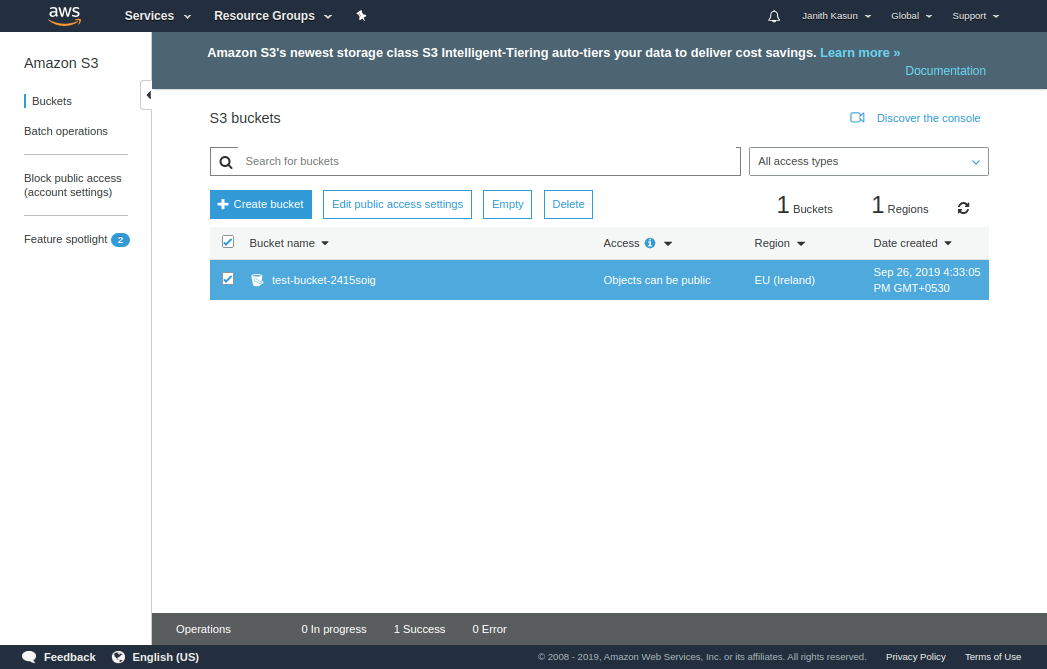Click the magnifier icon in the search bar
The image size is (1047, 669).
[225, 161]
